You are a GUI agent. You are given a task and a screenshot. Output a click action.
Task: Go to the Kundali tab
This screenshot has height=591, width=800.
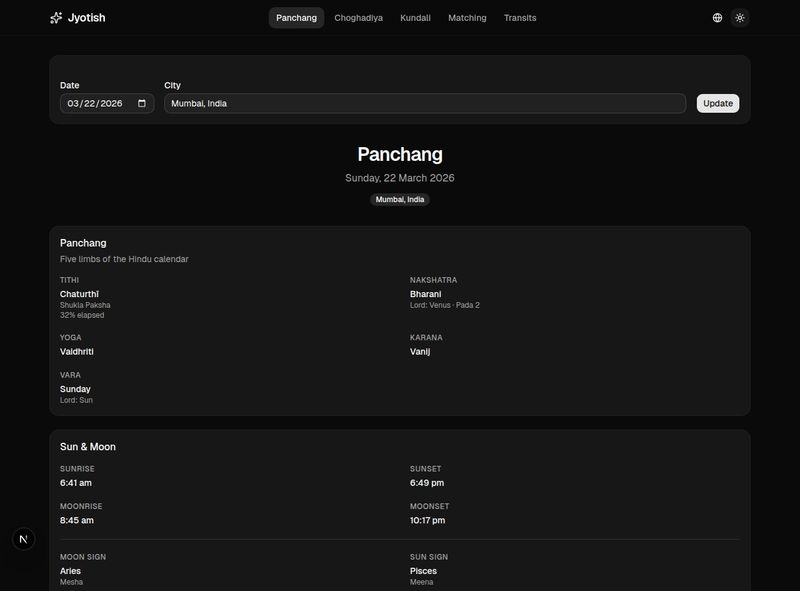point(415,18)
